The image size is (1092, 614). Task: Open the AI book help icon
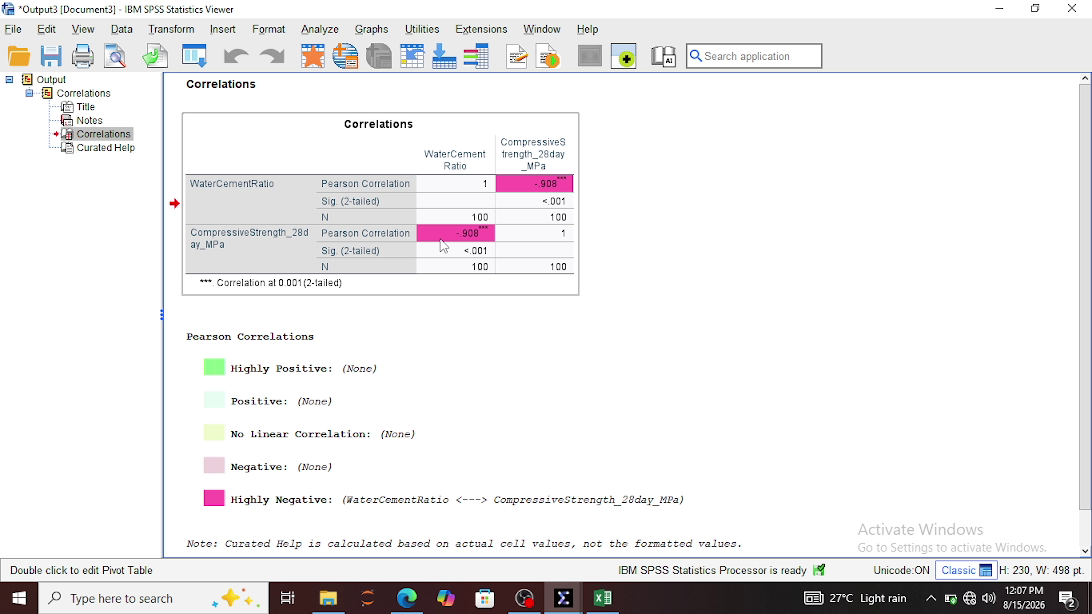(x=663, y=56)
